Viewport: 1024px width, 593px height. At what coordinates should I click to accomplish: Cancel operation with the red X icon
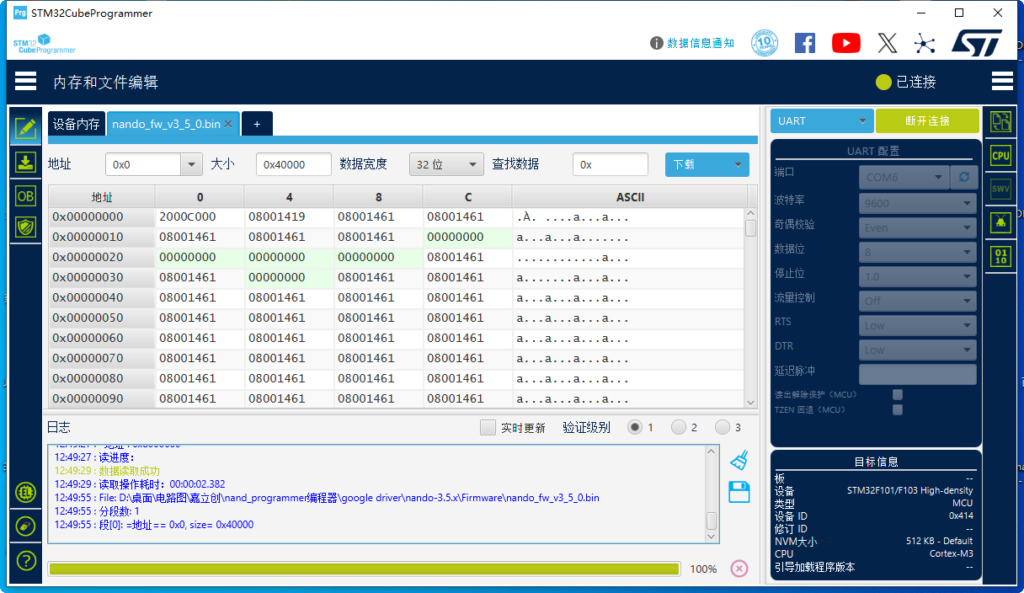coord(739,568)
